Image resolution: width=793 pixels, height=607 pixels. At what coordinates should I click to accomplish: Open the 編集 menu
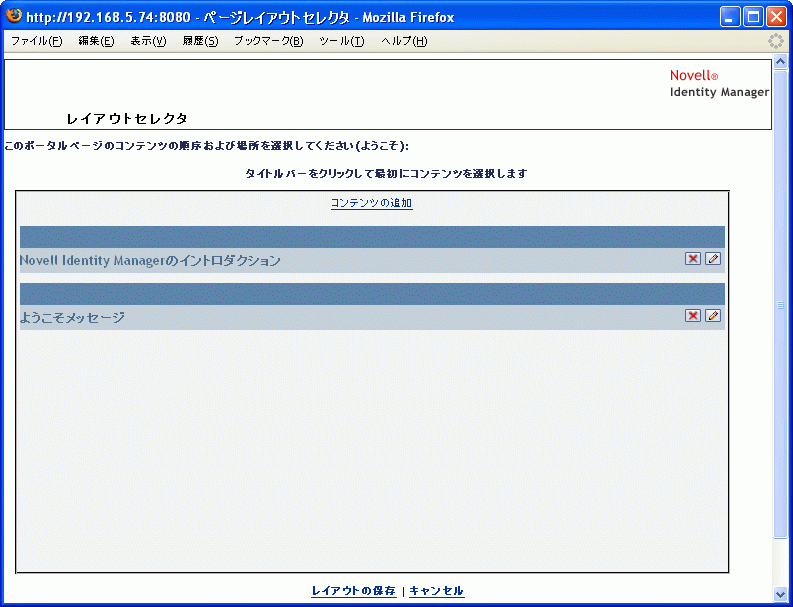tap(96, 41)
